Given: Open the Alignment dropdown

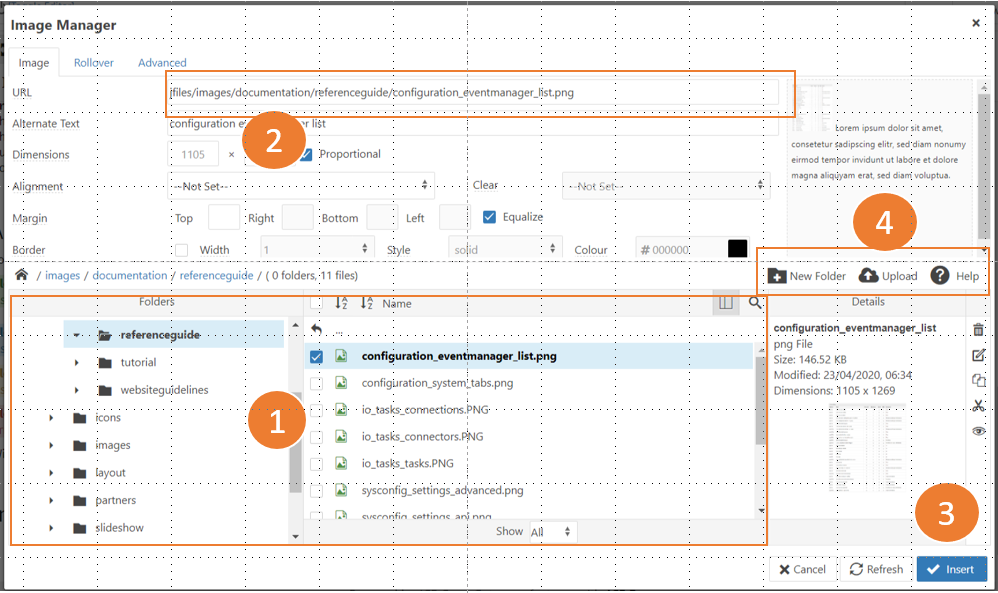Looking at the screenshot, I should (300, 186).
